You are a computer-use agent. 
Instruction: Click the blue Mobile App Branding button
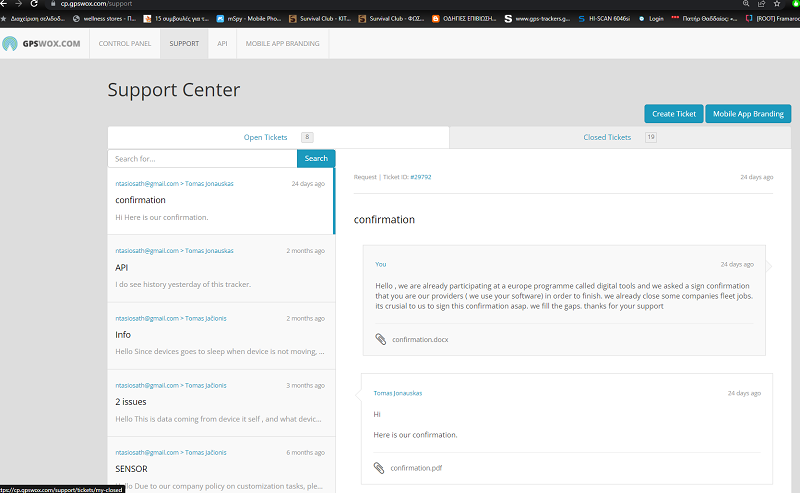click(x=747, y=114)
